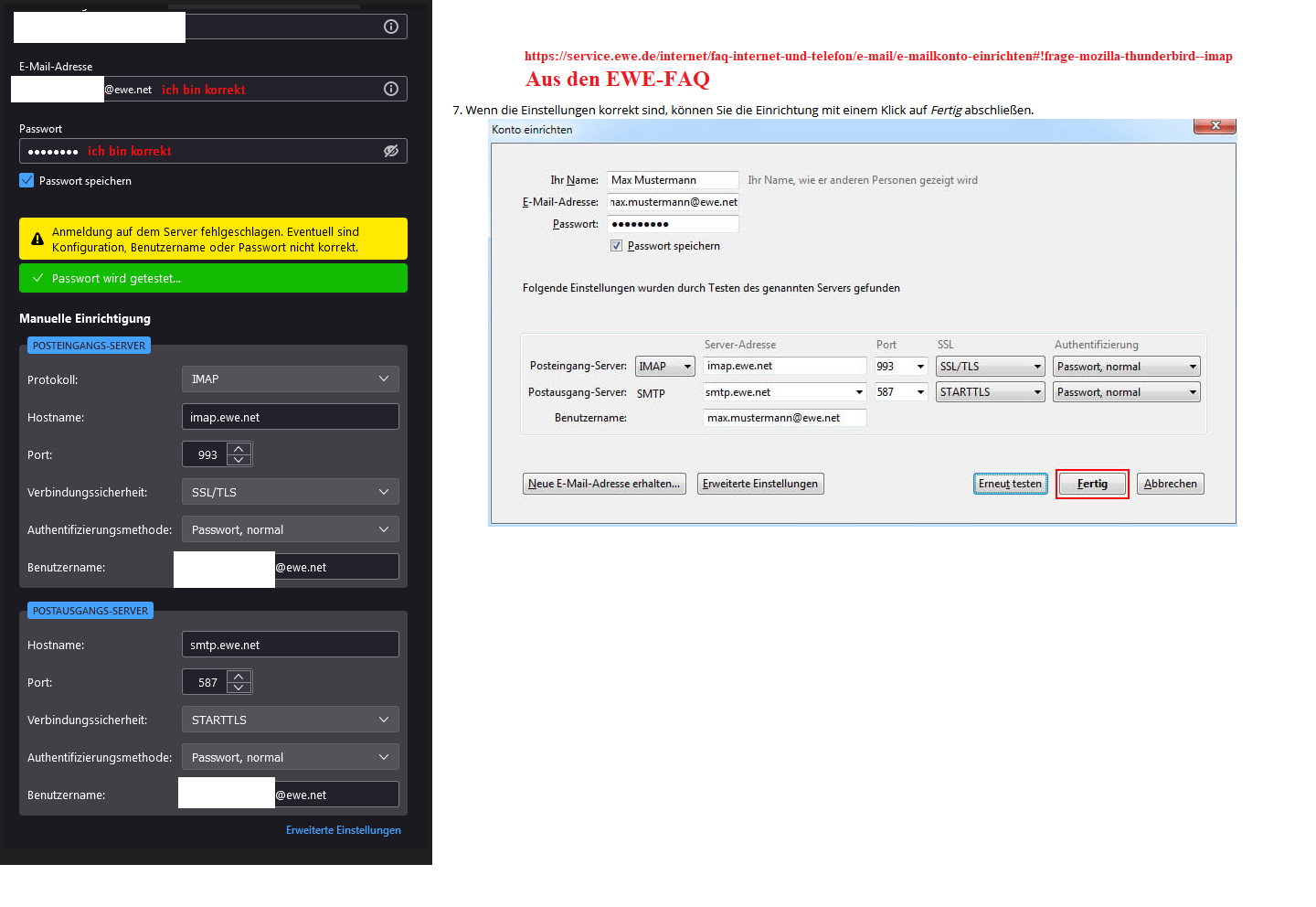
Task: Click the Fertig button
Action: pos(1092,484)
